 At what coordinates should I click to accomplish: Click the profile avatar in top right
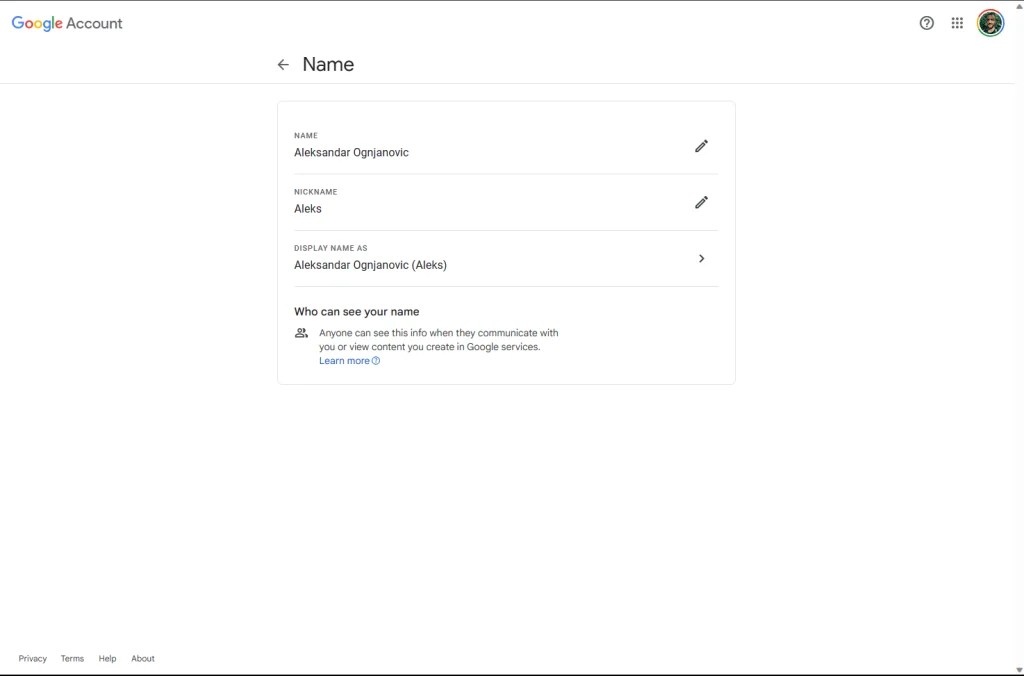coord(990,22)
